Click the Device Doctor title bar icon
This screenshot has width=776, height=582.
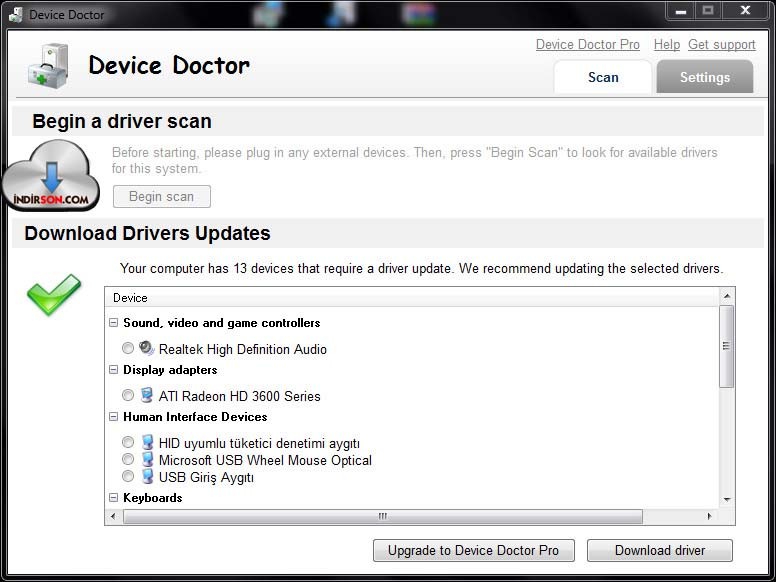coord(16,14)
